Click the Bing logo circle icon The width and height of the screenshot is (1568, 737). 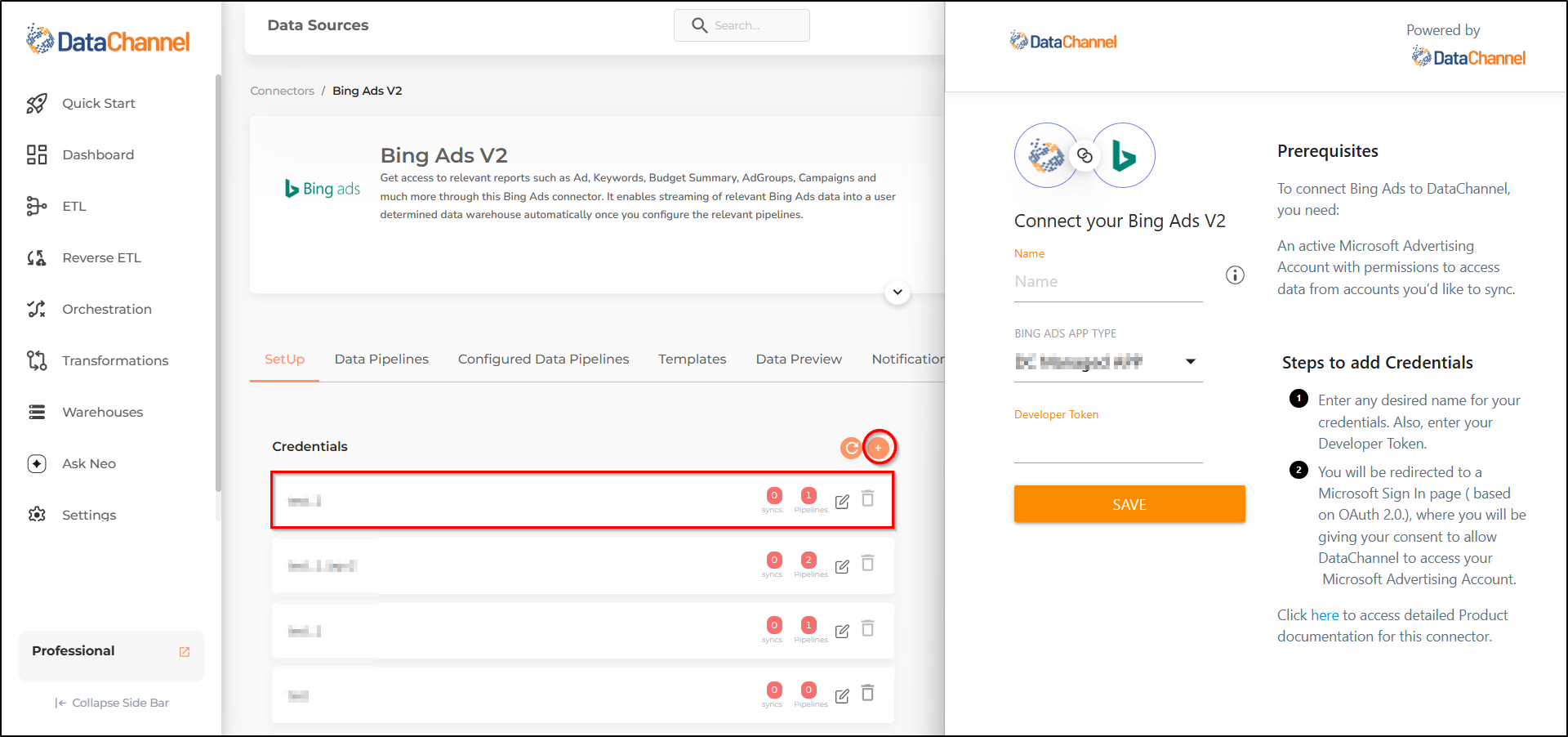click(x=1124, y=155)
